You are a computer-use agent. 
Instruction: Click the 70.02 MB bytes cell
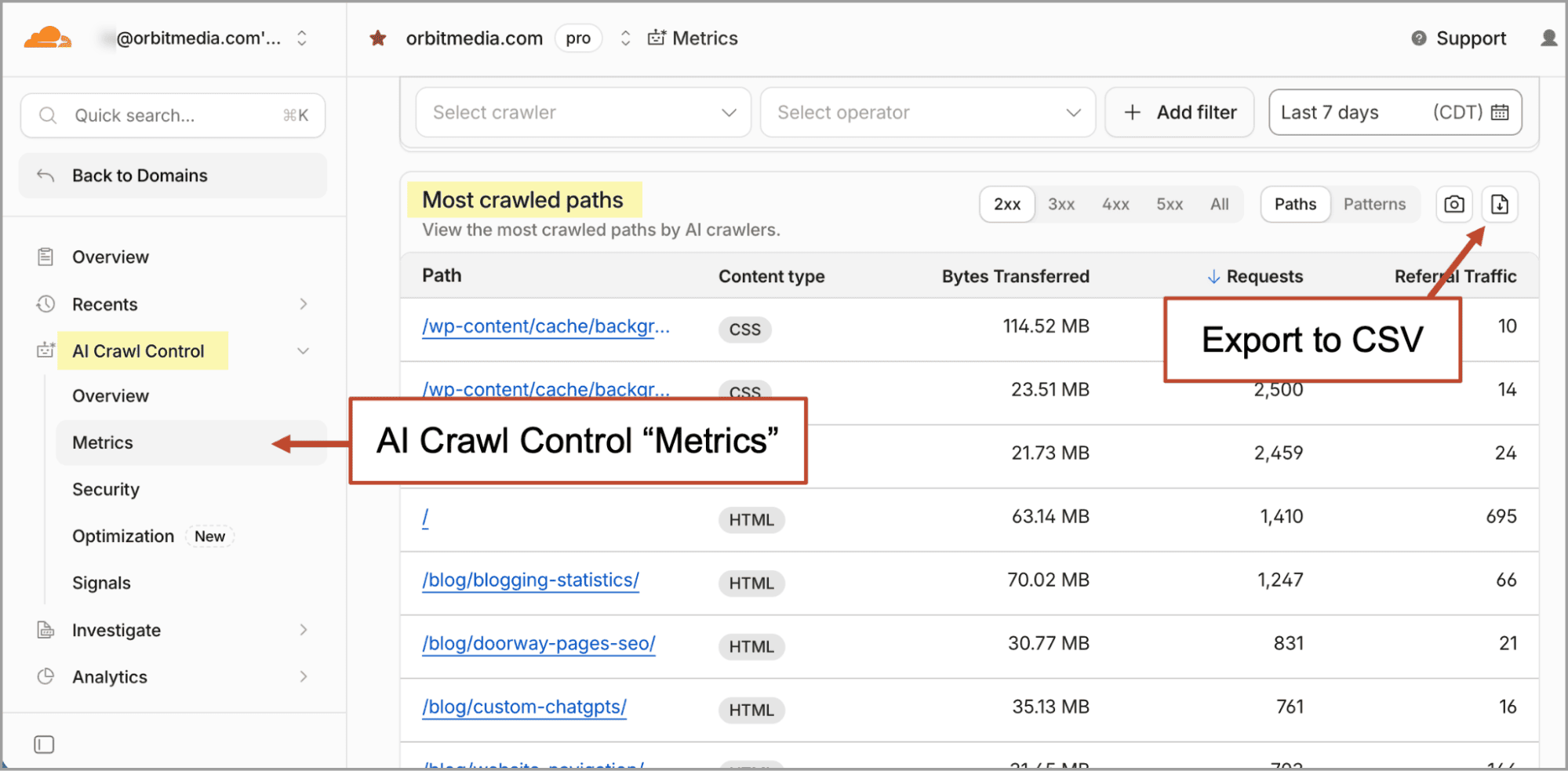[1048, 580]
